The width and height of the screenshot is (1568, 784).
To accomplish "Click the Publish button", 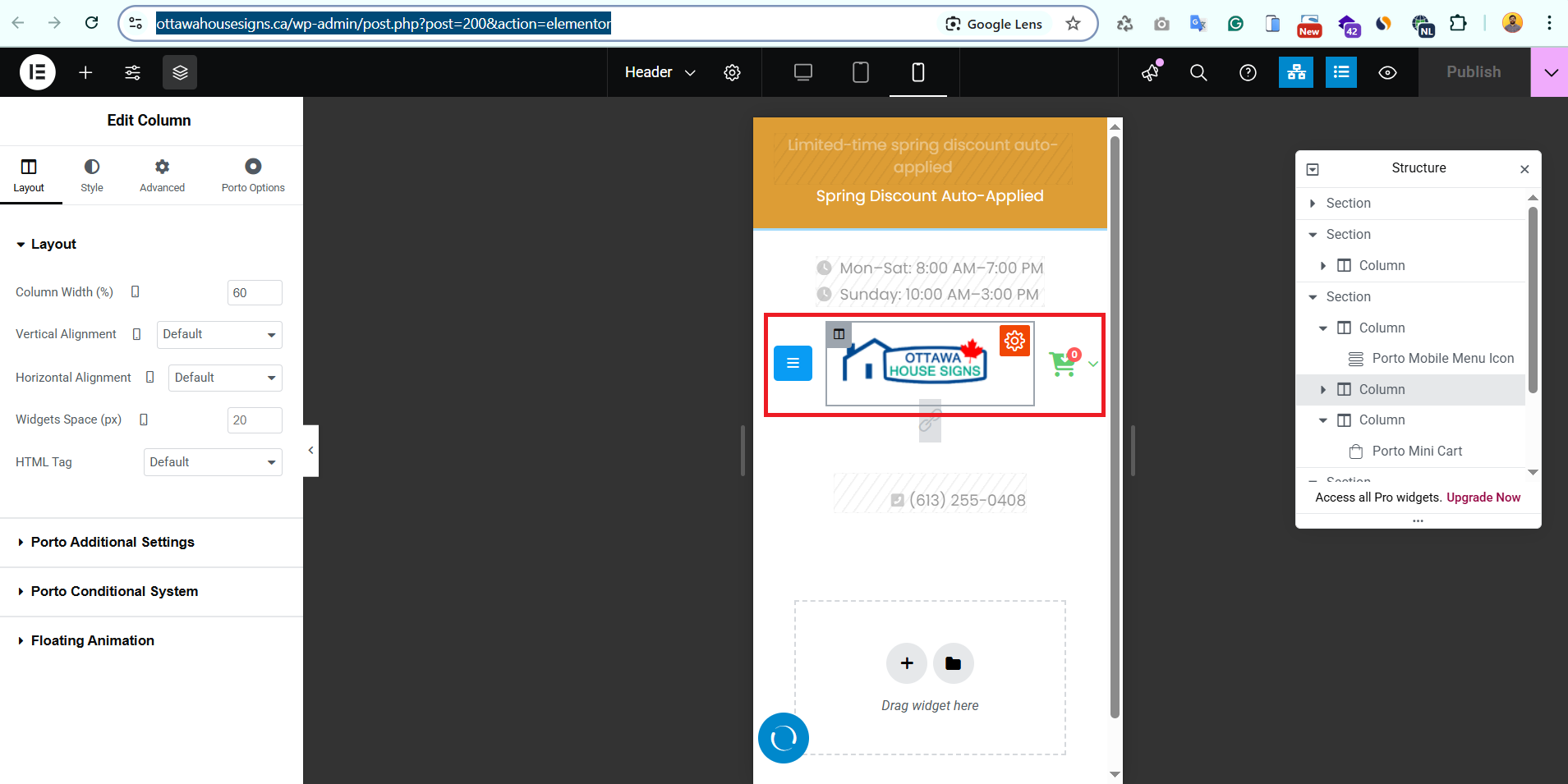I will 1474,72.
